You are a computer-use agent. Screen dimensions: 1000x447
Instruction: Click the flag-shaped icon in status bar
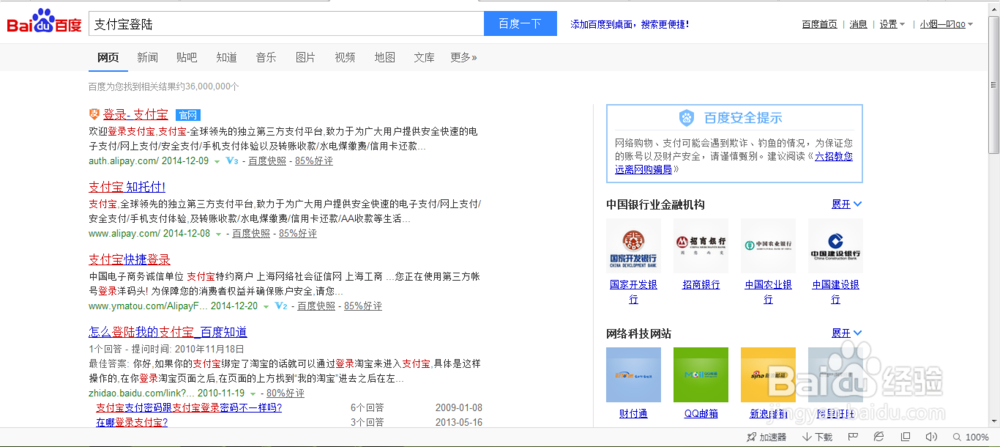(x=851, y=437)
